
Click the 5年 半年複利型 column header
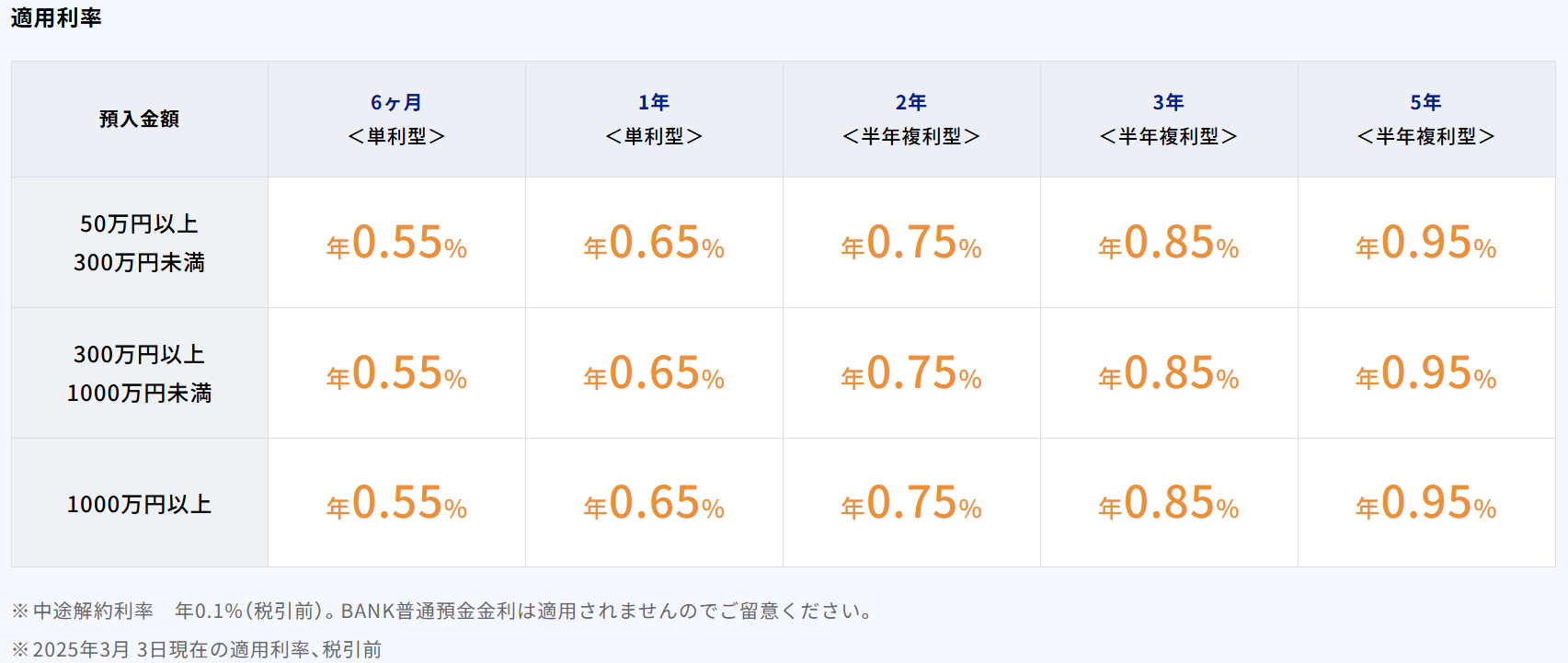(1426, 120)
